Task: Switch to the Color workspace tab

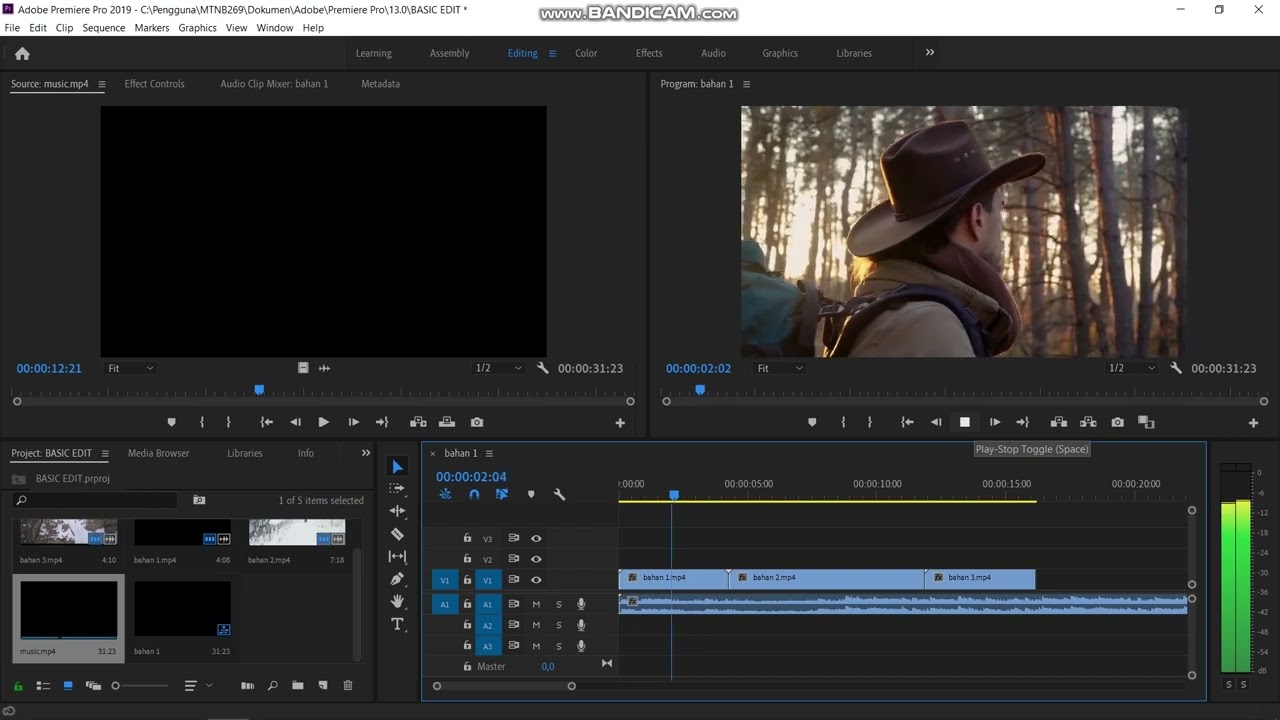Action: [586, 53]
